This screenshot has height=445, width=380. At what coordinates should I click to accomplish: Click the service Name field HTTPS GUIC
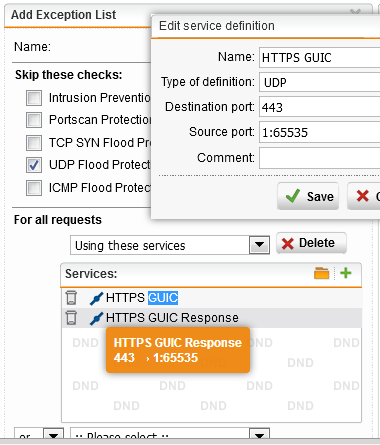click(320, 57)
